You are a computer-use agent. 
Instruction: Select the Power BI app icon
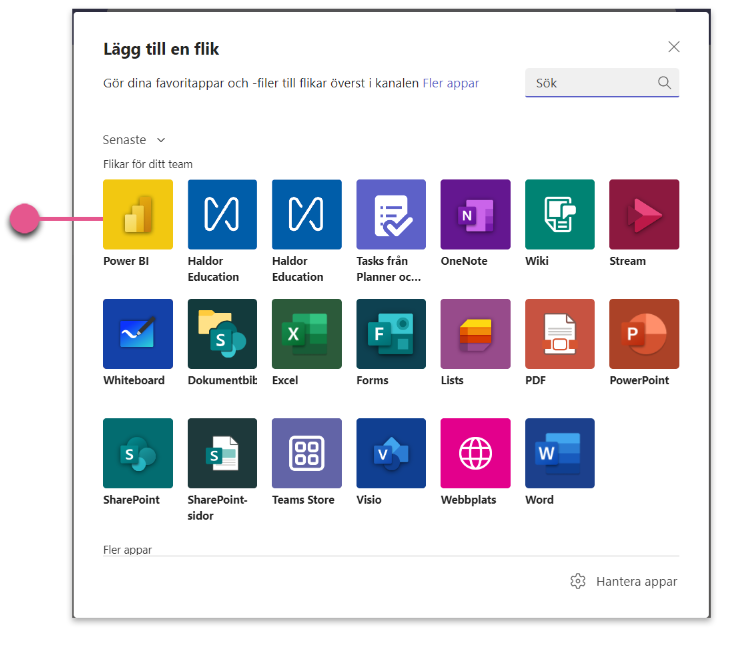click(138, 214)
